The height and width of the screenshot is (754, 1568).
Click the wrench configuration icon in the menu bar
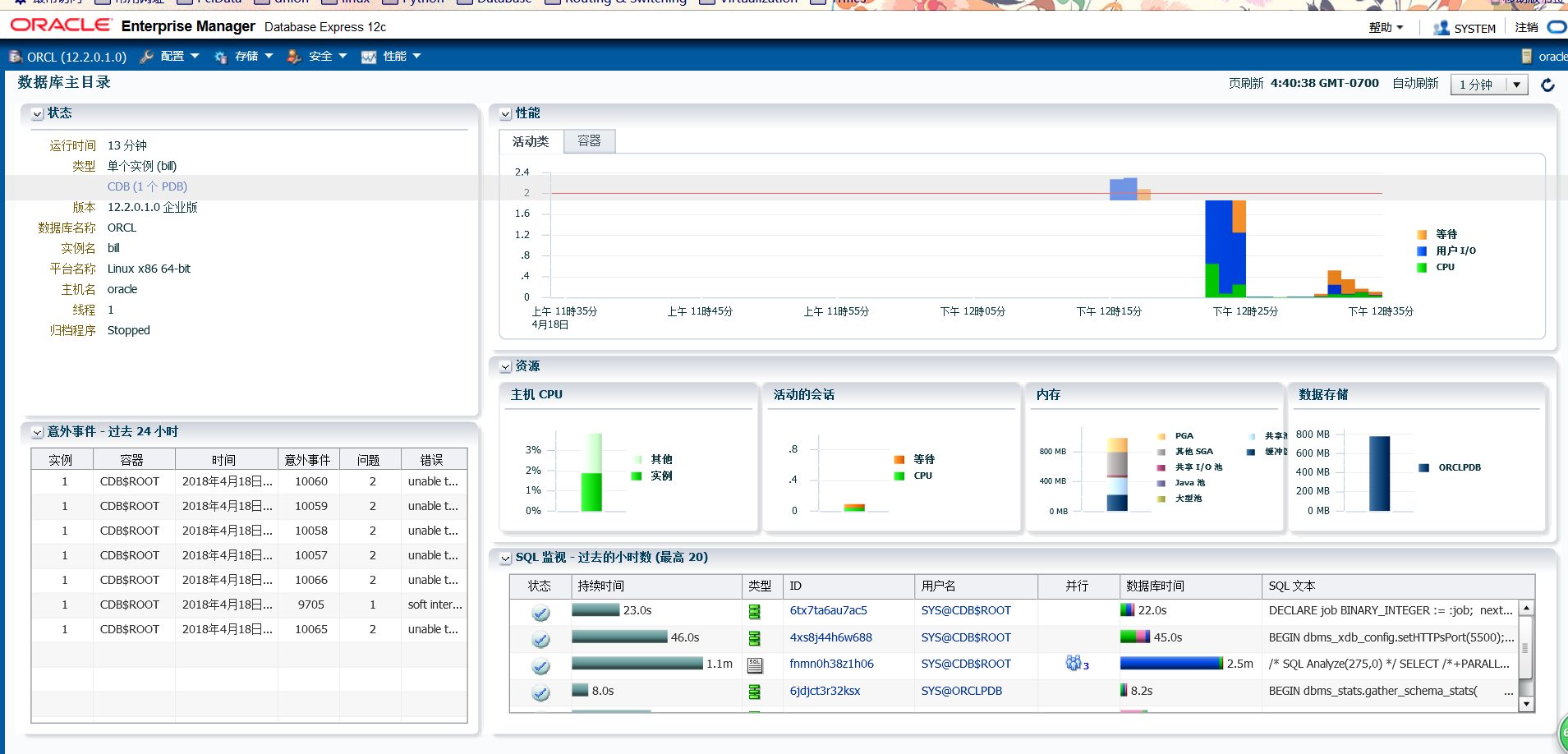(x=147, y=57)
